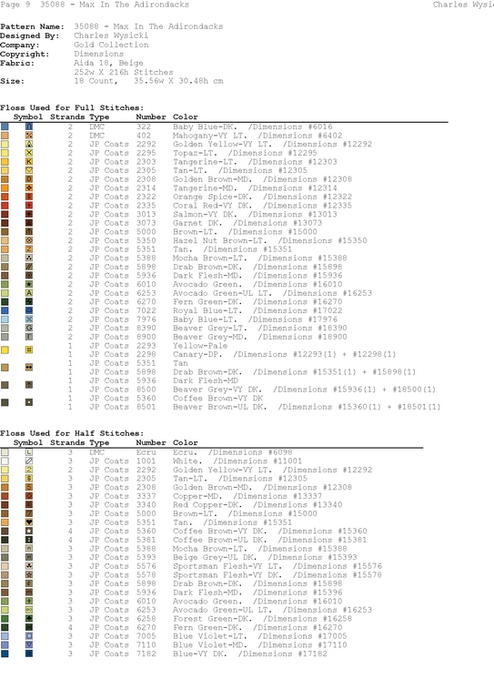Image resolution: width=494 pixels, height=699 pixels.
Task: Click the size text '18 Count, 35.56w X 30.48h cm'
Action: click(148, 81)
